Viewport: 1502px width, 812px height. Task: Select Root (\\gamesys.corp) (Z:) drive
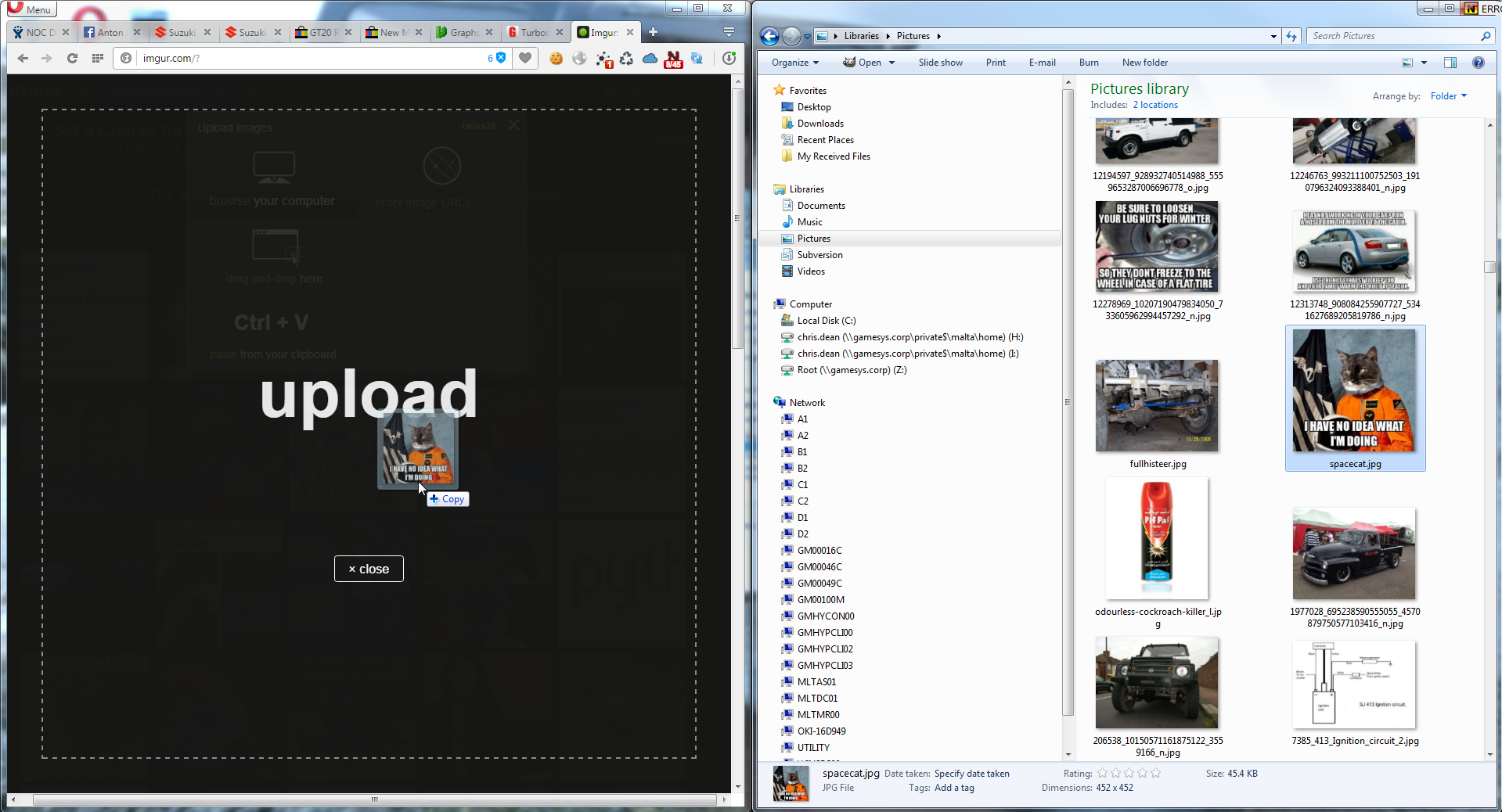coord(852,370)
